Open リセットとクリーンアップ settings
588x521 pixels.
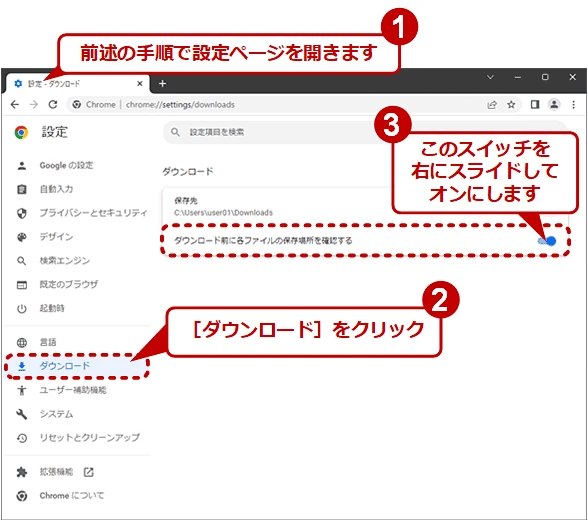pos(77,438)
